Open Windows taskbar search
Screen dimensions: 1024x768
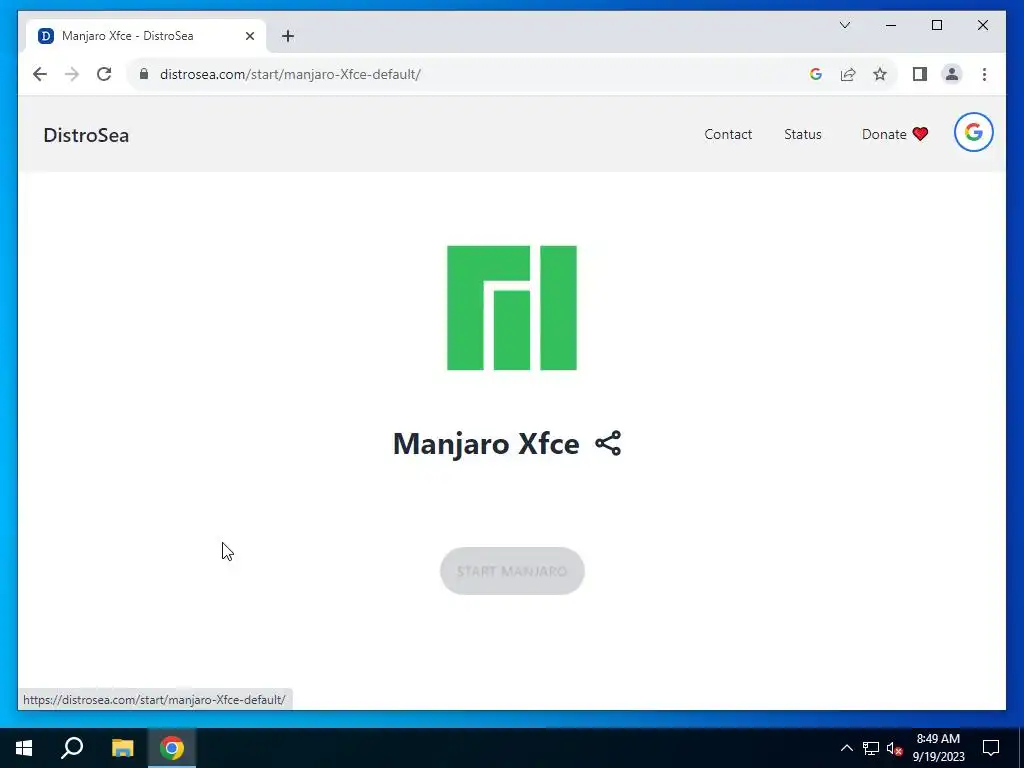click(x=72, y=748)
